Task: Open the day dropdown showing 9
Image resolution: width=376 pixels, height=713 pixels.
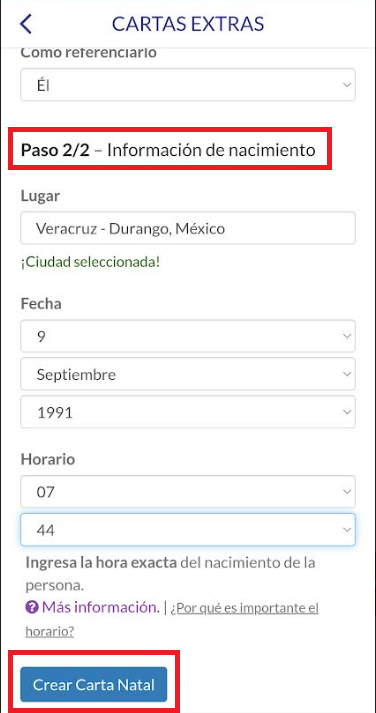Action: (x=188, y=336)
